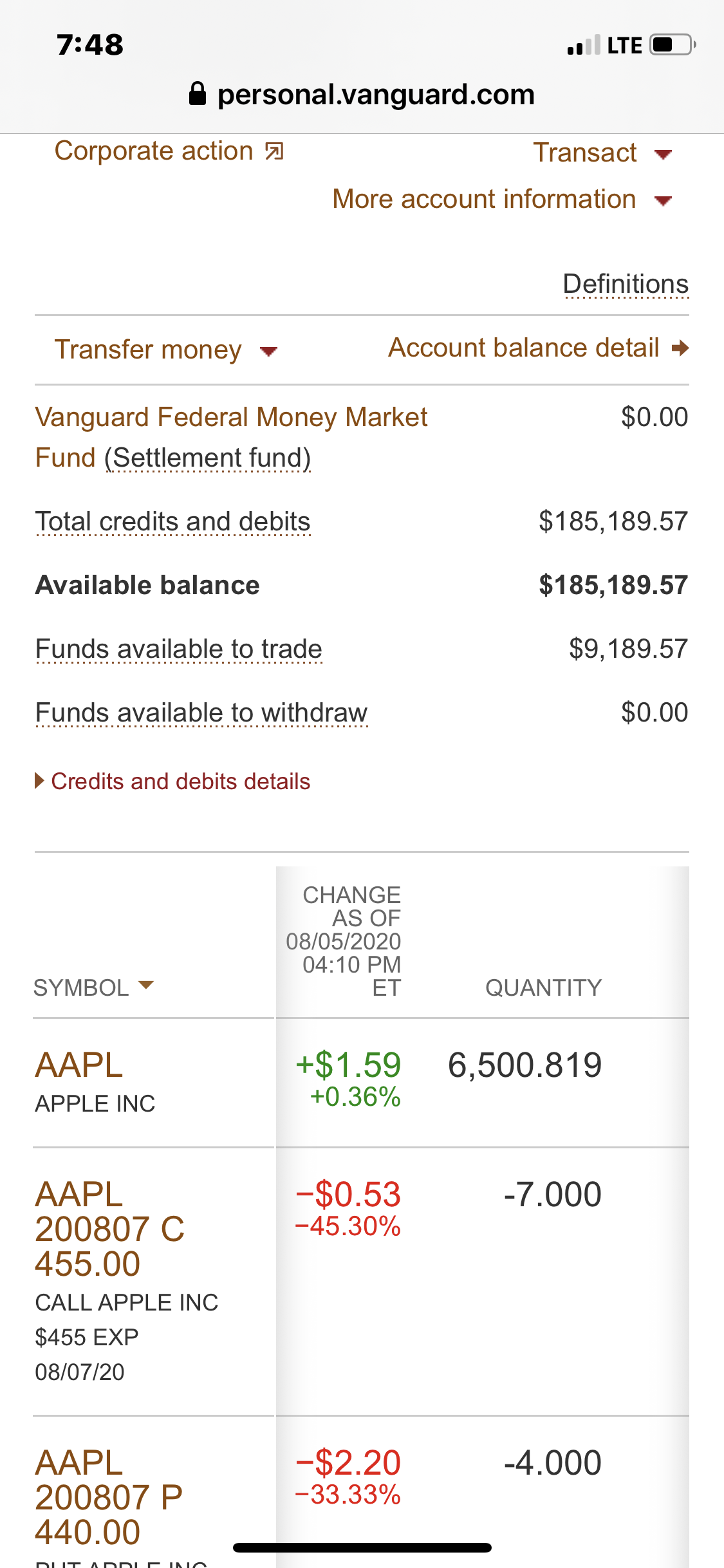The width and height of the screenshot is (724, 1568).
Task: Open AAPL 200807 C 455.00 call option
Action: pyautogui.click(x=109, y=1229)
